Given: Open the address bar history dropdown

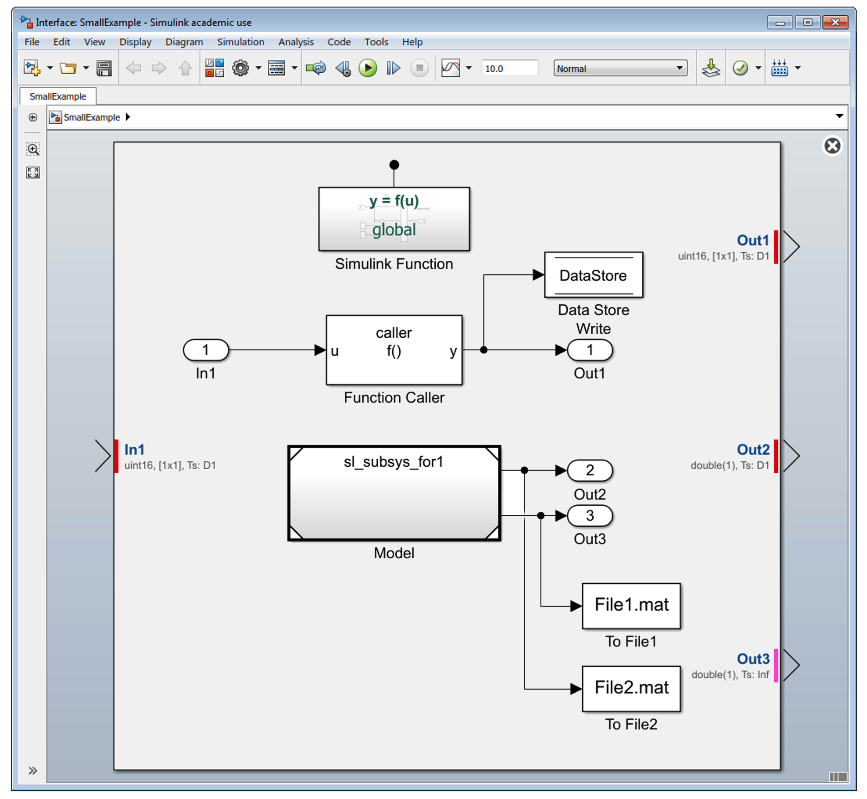Looking at the screenshot, I should (x=839, y=116).
